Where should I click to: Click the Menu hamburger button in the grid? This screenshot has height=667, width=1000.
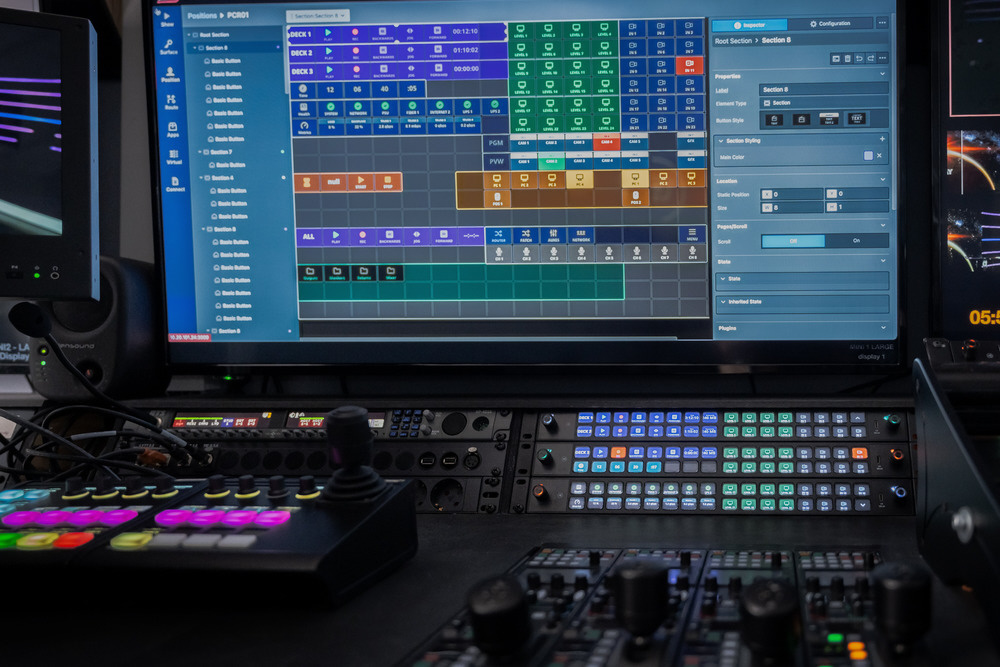pos(692,238)
